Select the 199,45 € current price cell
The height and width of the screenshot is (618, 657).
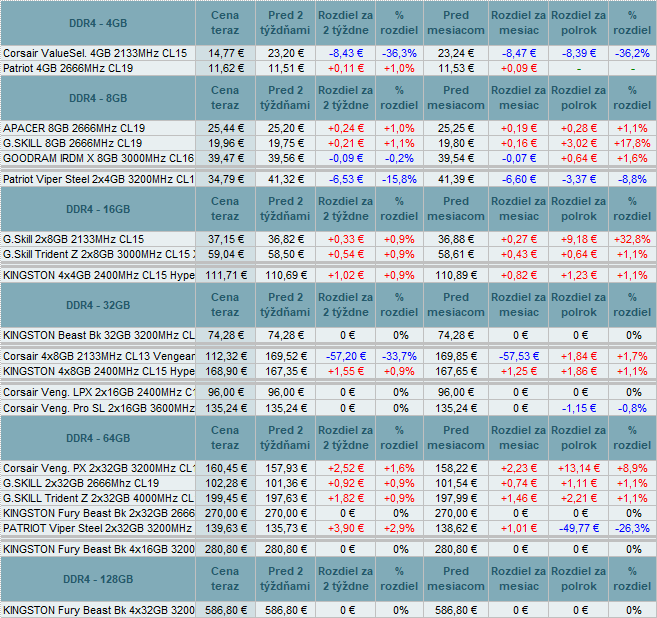[x=225, y=498]
